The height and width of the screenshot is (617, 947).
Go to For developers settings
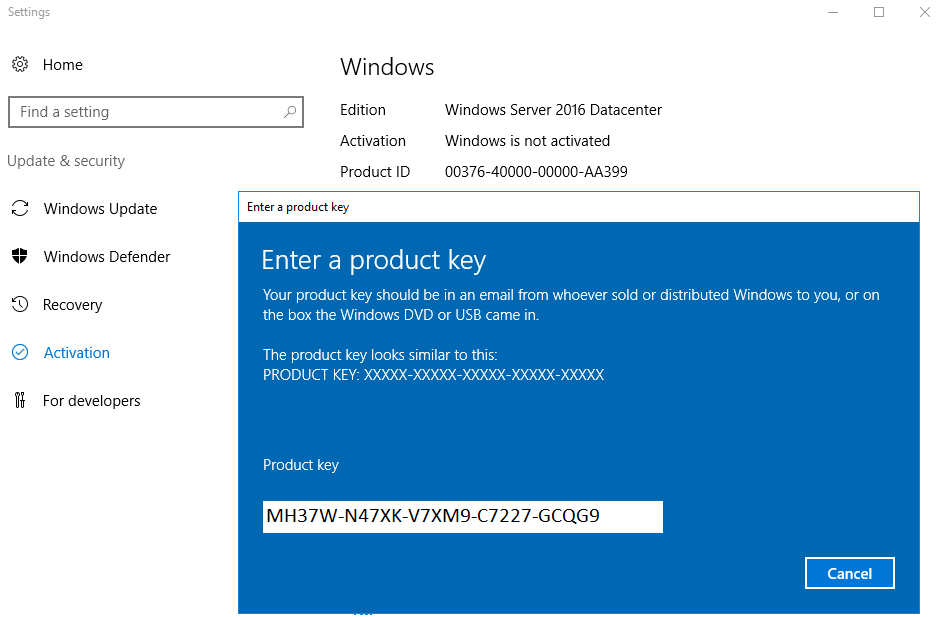[92, 400]
